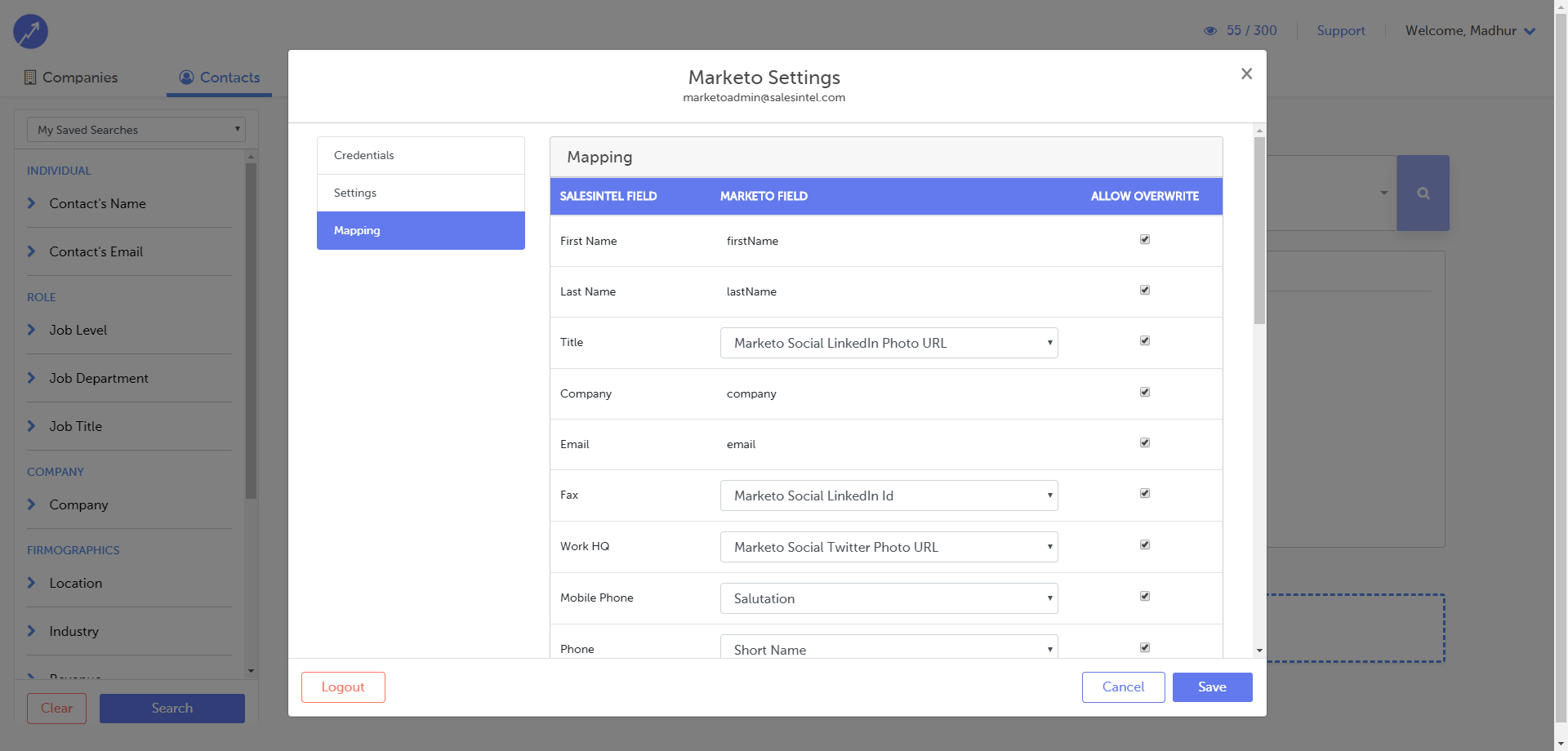Expand the Job Title filter

(129, 426)
